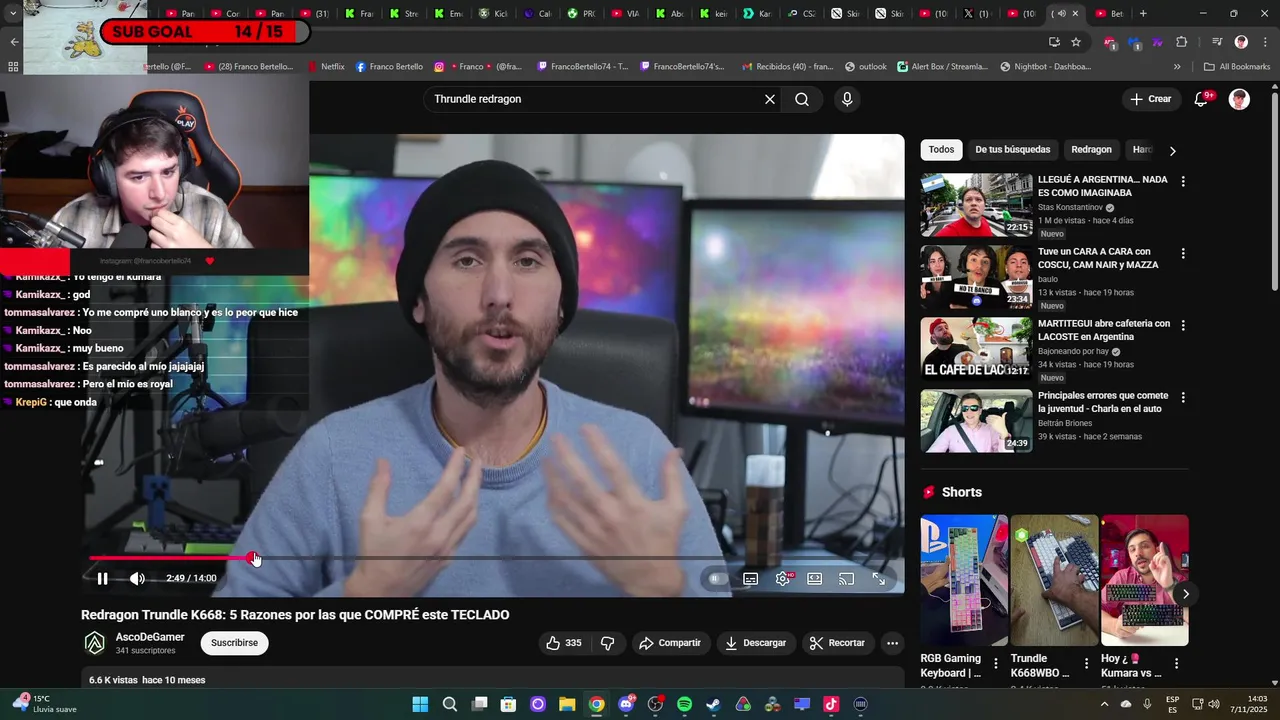
Task: Open Steam from the taskbar
Action: click(x=713, y=704)
